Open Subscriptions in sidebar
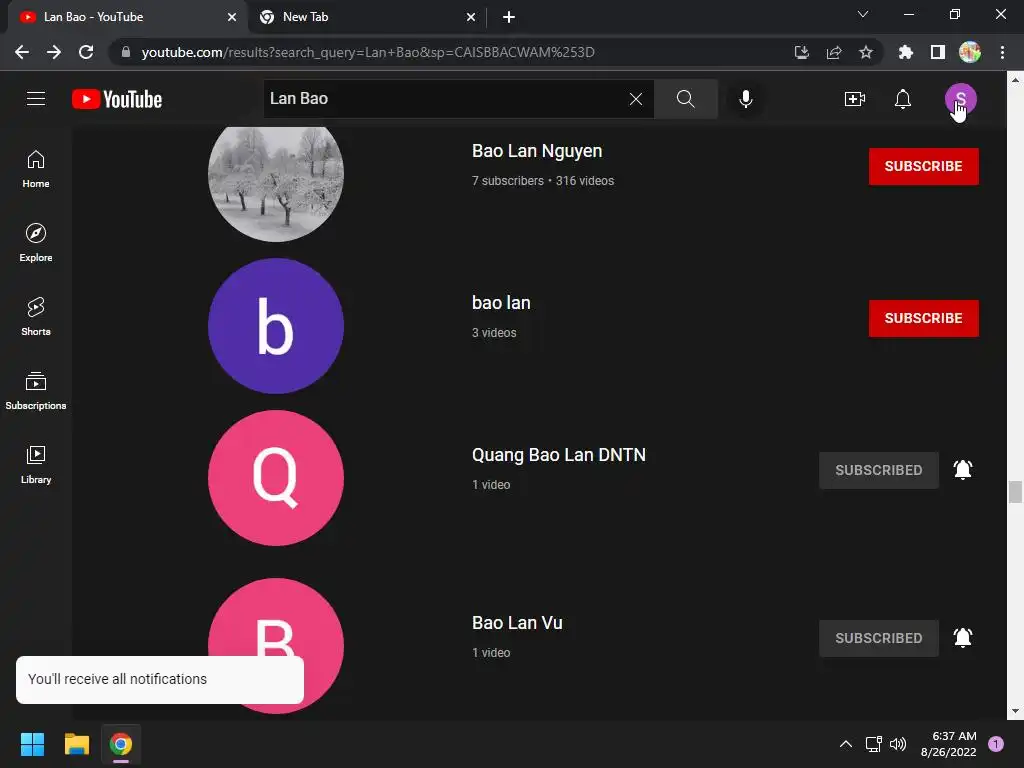This screenshot has width=1024, height=768. coord(36,391)
